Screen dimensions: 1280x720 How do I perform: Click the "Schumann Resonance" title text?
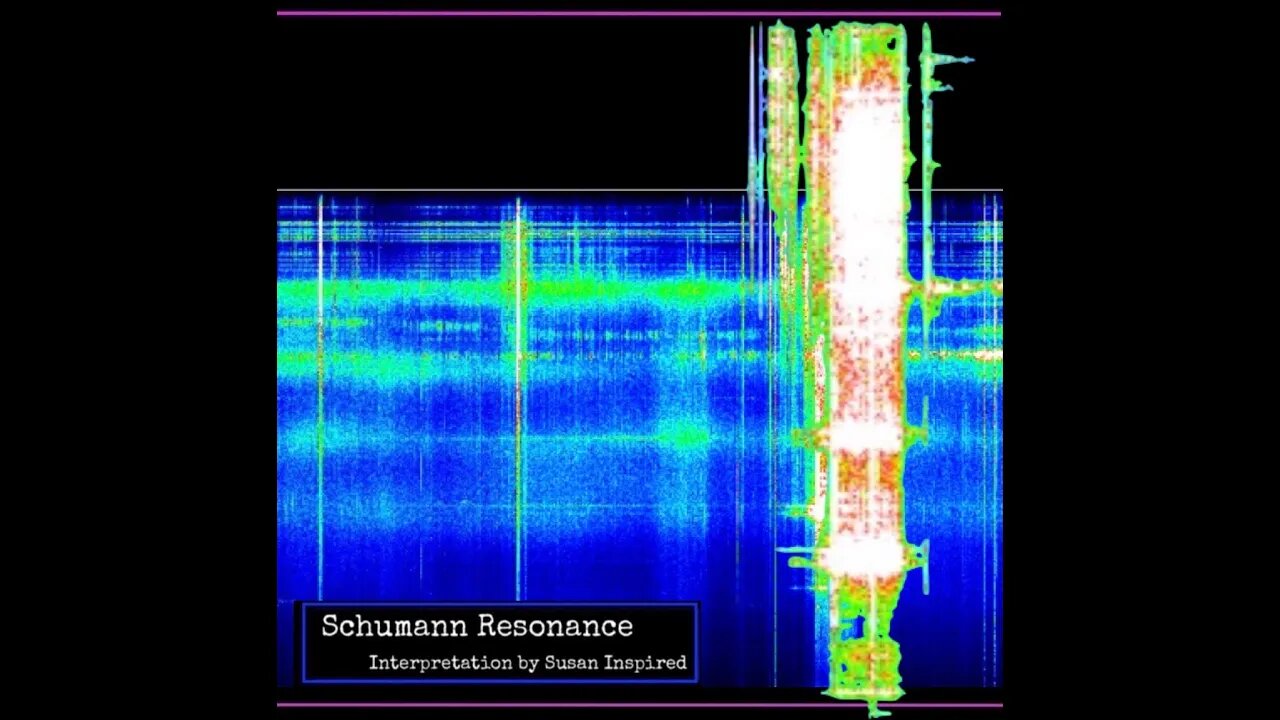pyautogui.click(x=477, y=627)
